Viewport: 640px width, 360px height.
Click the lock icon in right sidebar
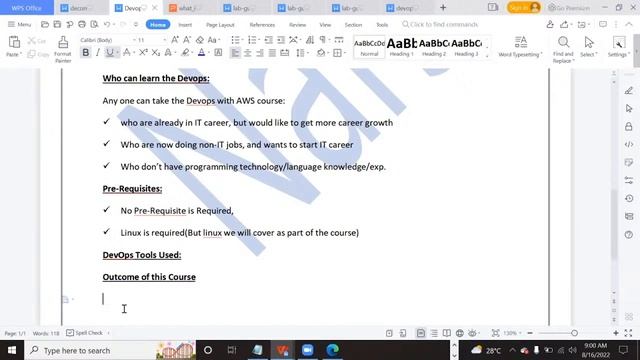coord(629,127)
